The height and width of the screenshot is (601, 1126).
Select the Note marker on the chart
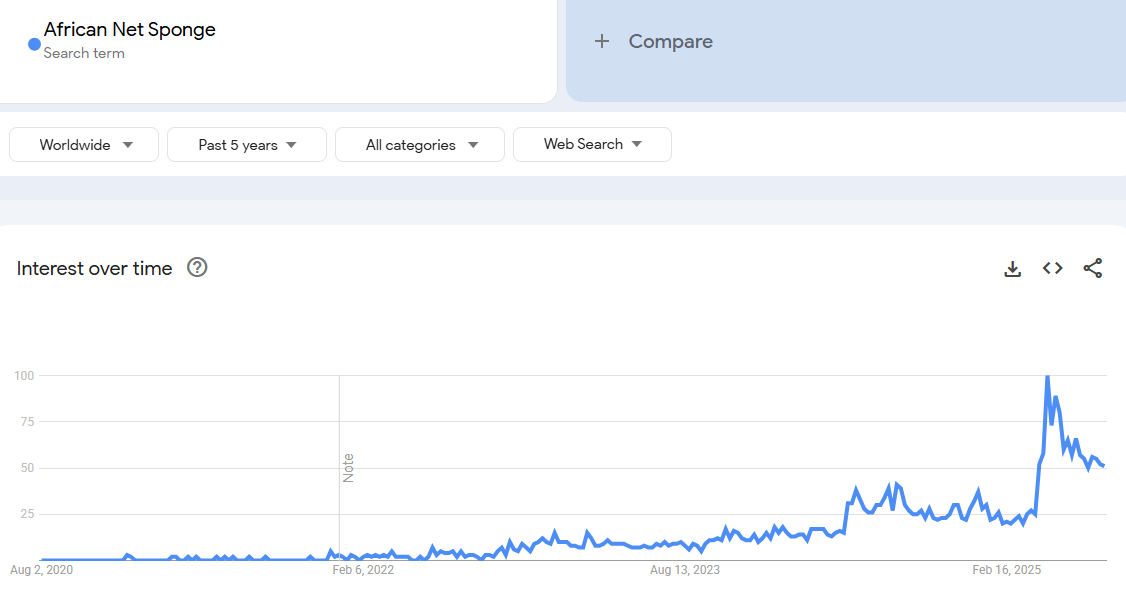pos(348,468)
